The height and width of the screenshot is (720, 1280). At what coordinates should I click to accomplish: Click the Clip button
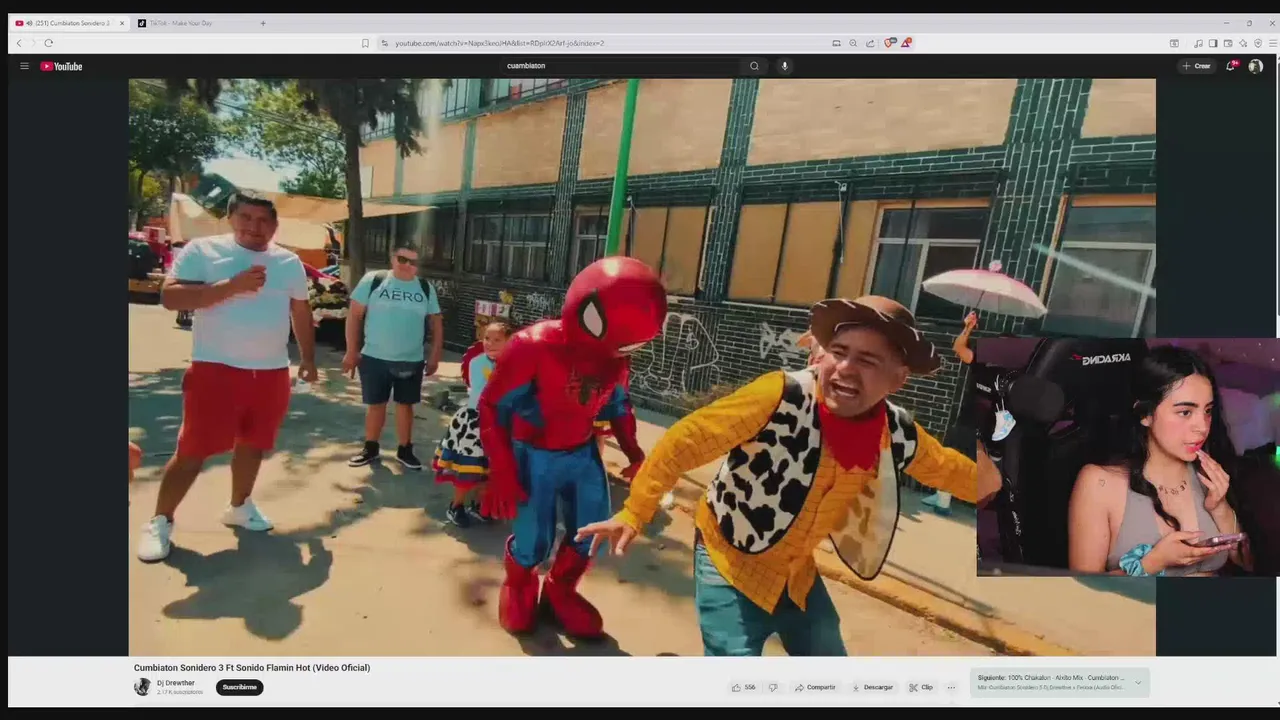[x=921, y=687]
